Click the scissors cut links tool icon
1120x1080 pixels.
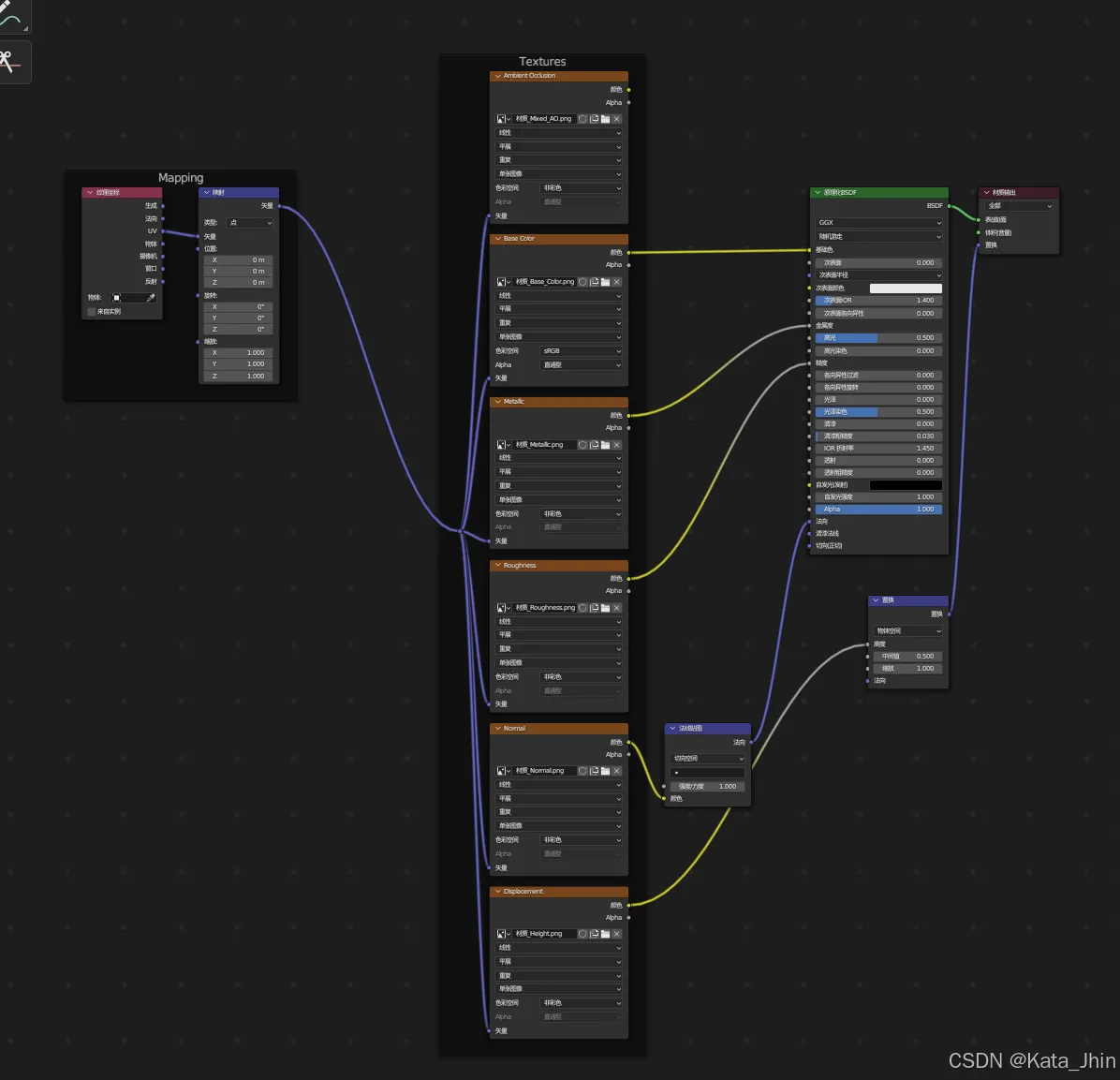click(x=11, y=62)
